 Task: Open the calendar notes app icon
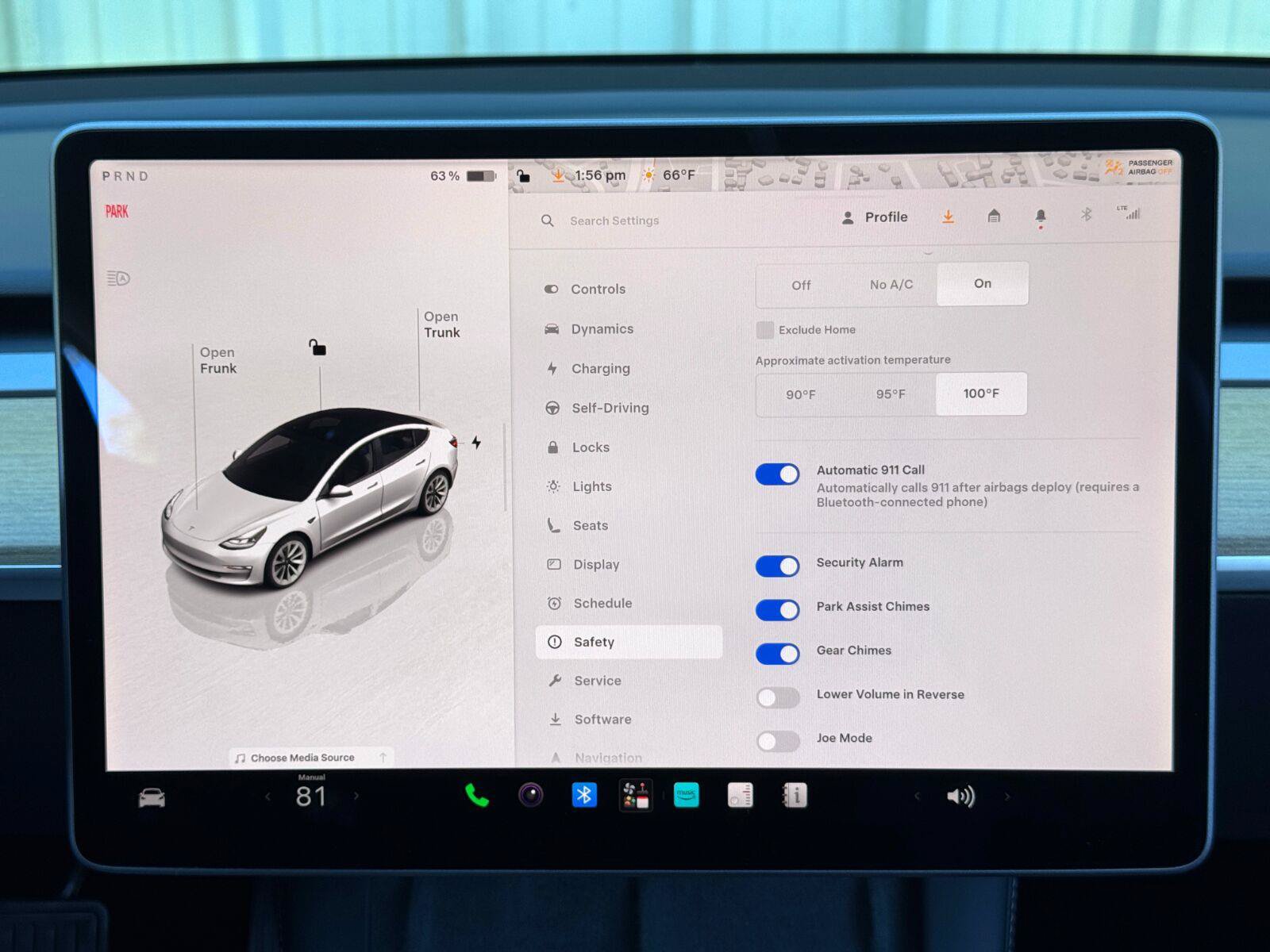coord(740,795)
